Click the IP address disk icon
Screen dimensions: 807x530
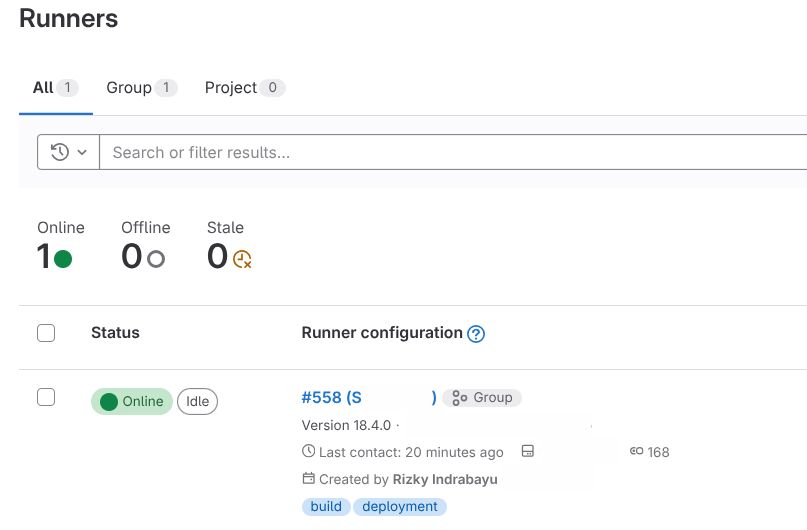point(528,452)
